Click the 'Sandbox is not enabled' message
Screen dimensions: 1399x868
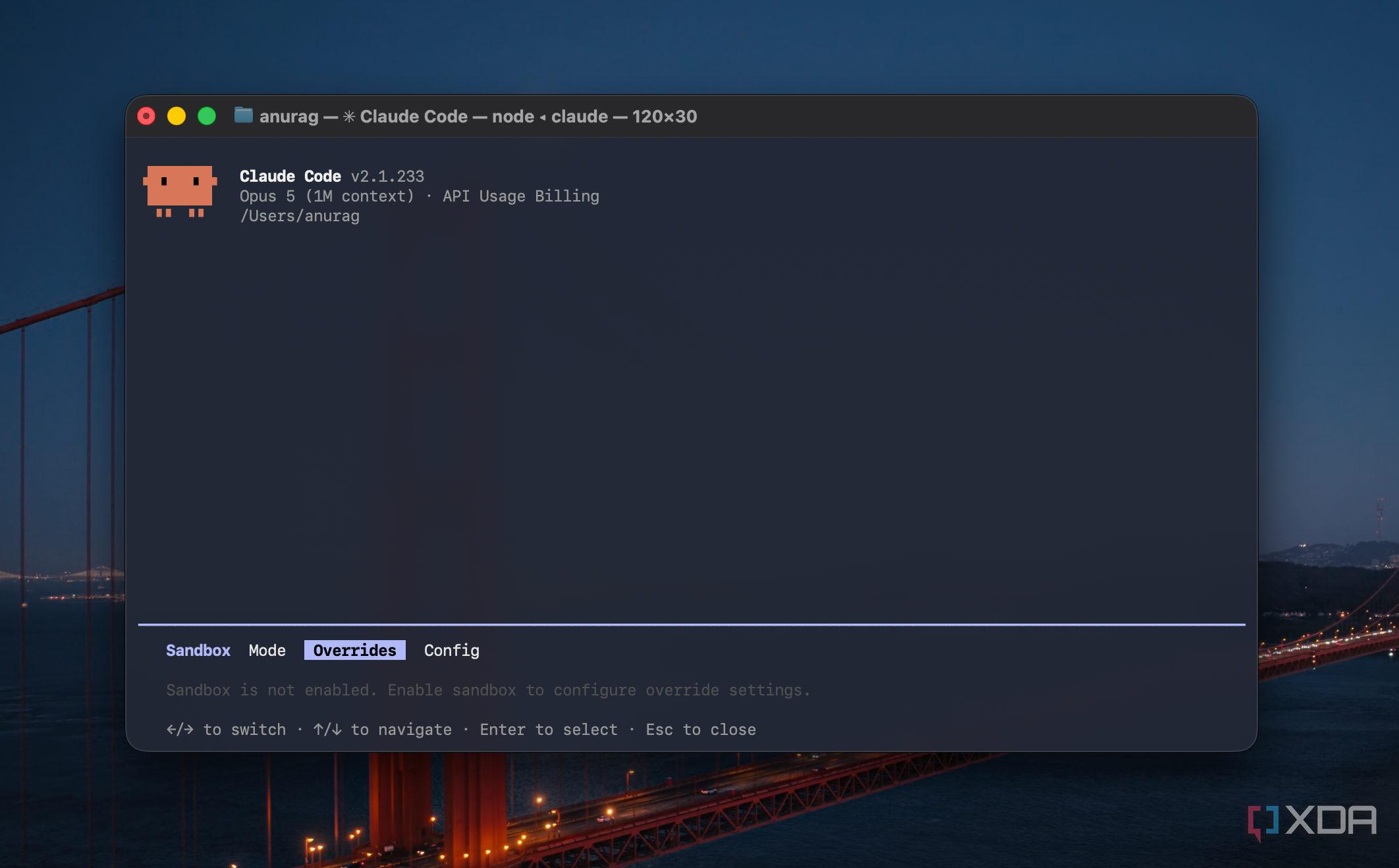tap(488, 690)
